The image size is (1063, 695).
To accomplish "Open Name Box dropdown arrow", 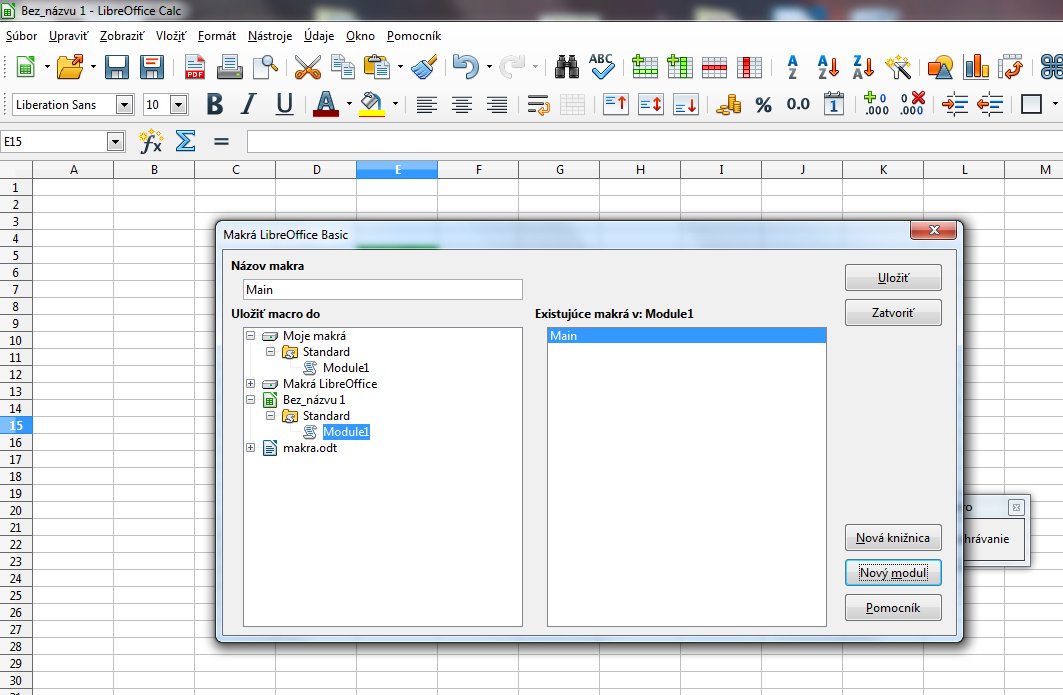I will (x=116, y=142).
